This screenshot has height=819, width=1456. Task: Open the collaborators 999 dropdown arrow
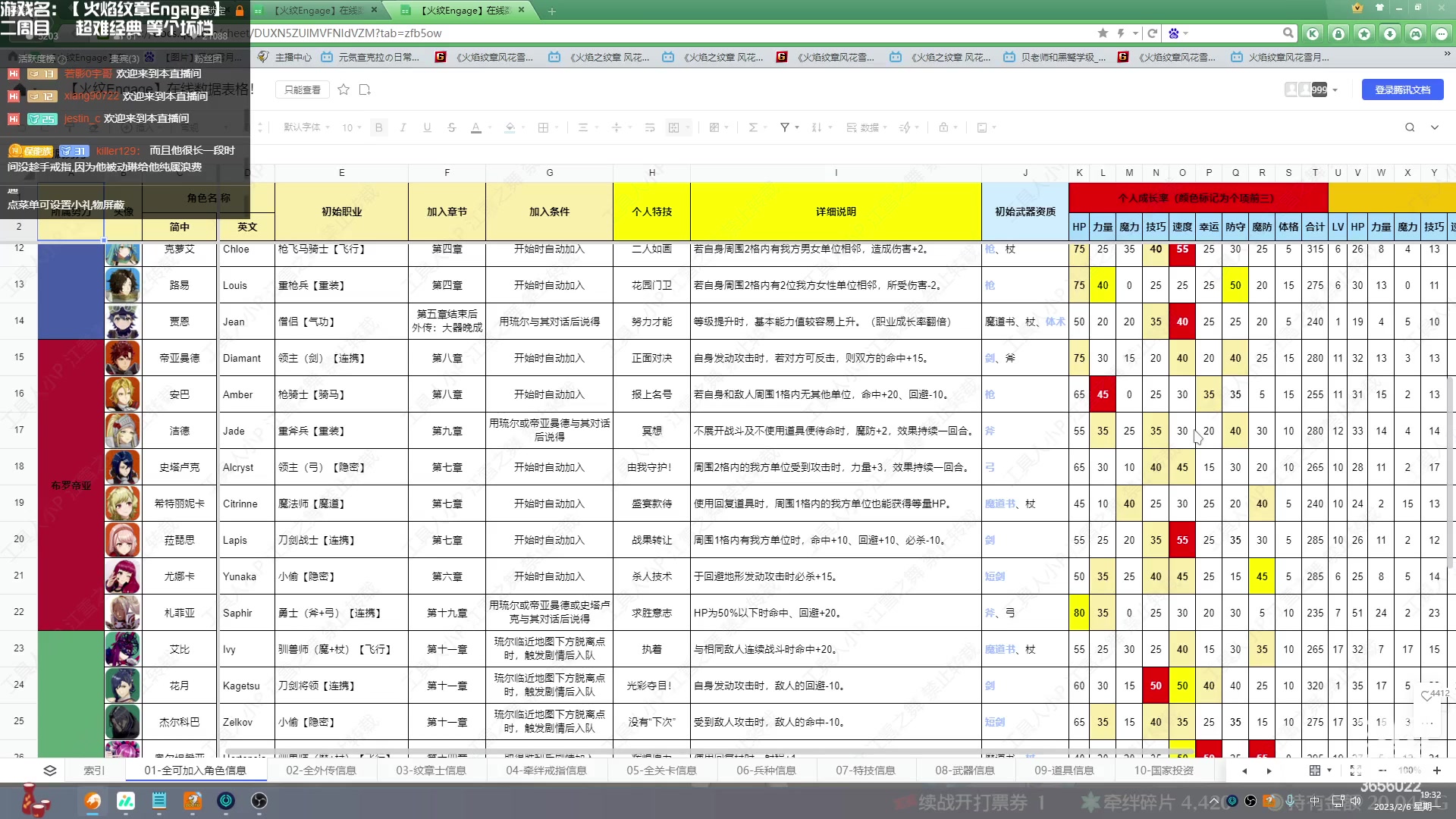[x=1335, y=90]
